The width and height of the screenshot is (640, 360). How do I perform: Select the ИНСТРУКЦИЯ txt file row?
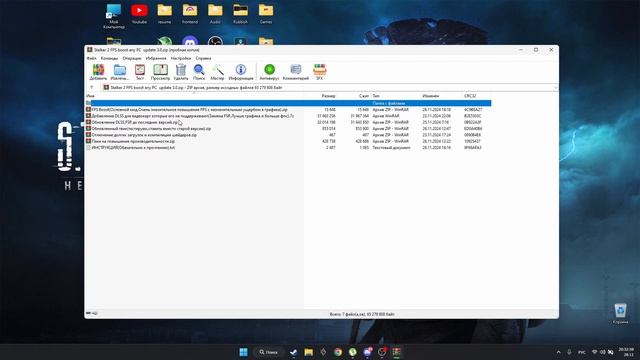tap(288, 147)
